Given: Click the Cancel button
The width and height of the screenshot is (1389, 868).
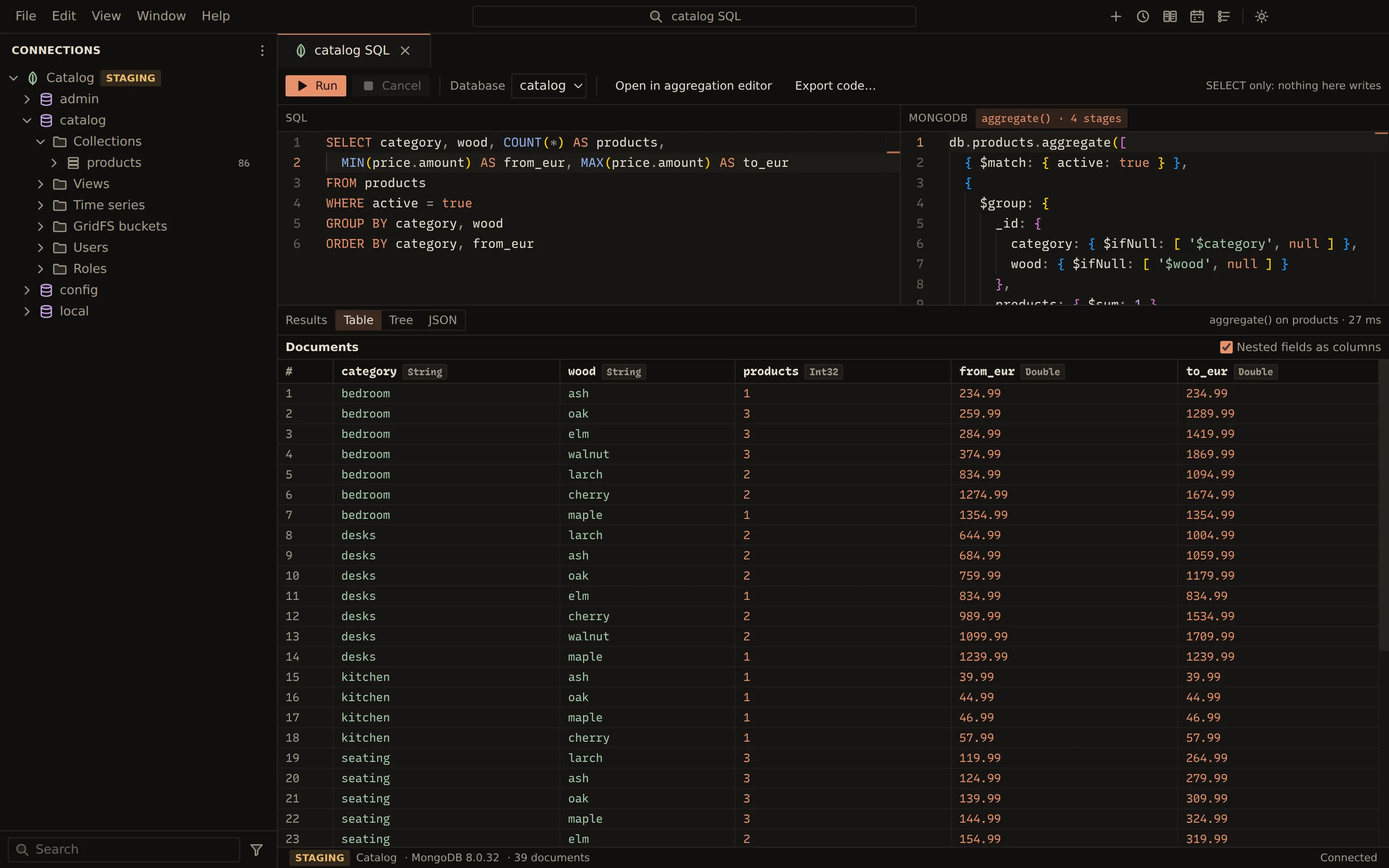Looking at the screenshot, I should 393,86.
